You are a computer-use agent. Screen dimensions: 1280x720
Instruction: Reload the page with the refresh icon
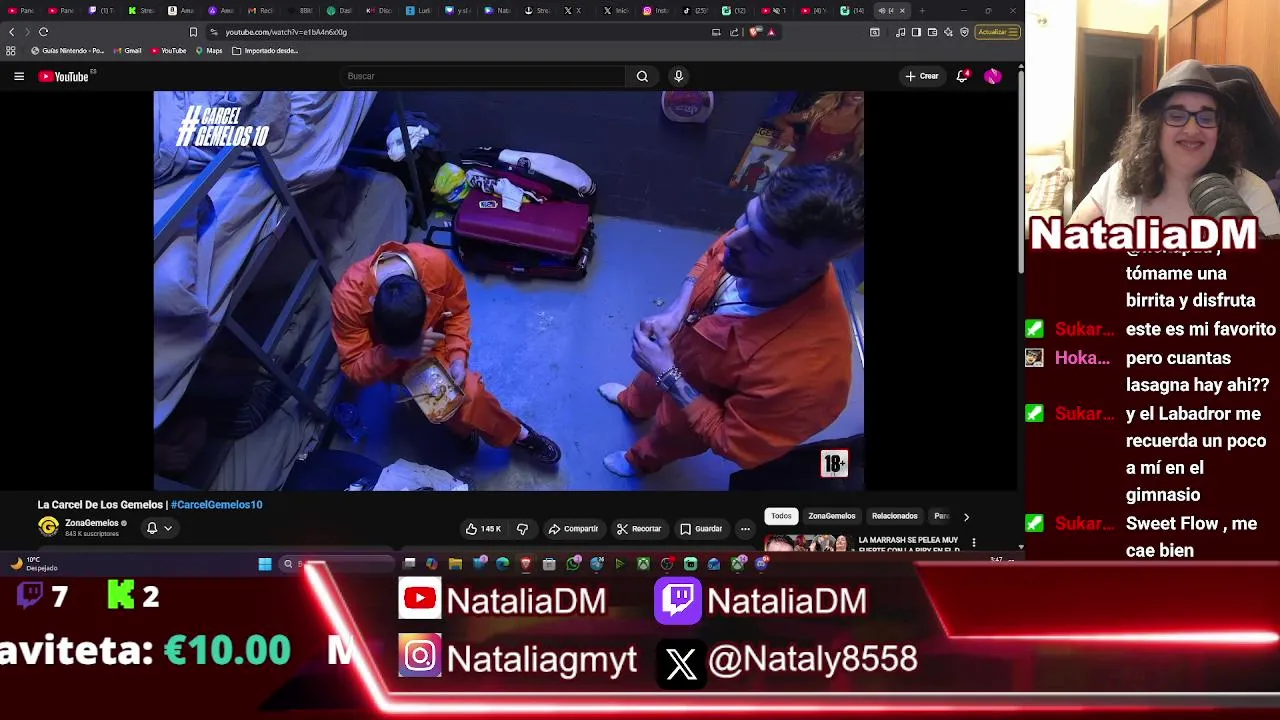pyautogui.click(x=43, y=32)
